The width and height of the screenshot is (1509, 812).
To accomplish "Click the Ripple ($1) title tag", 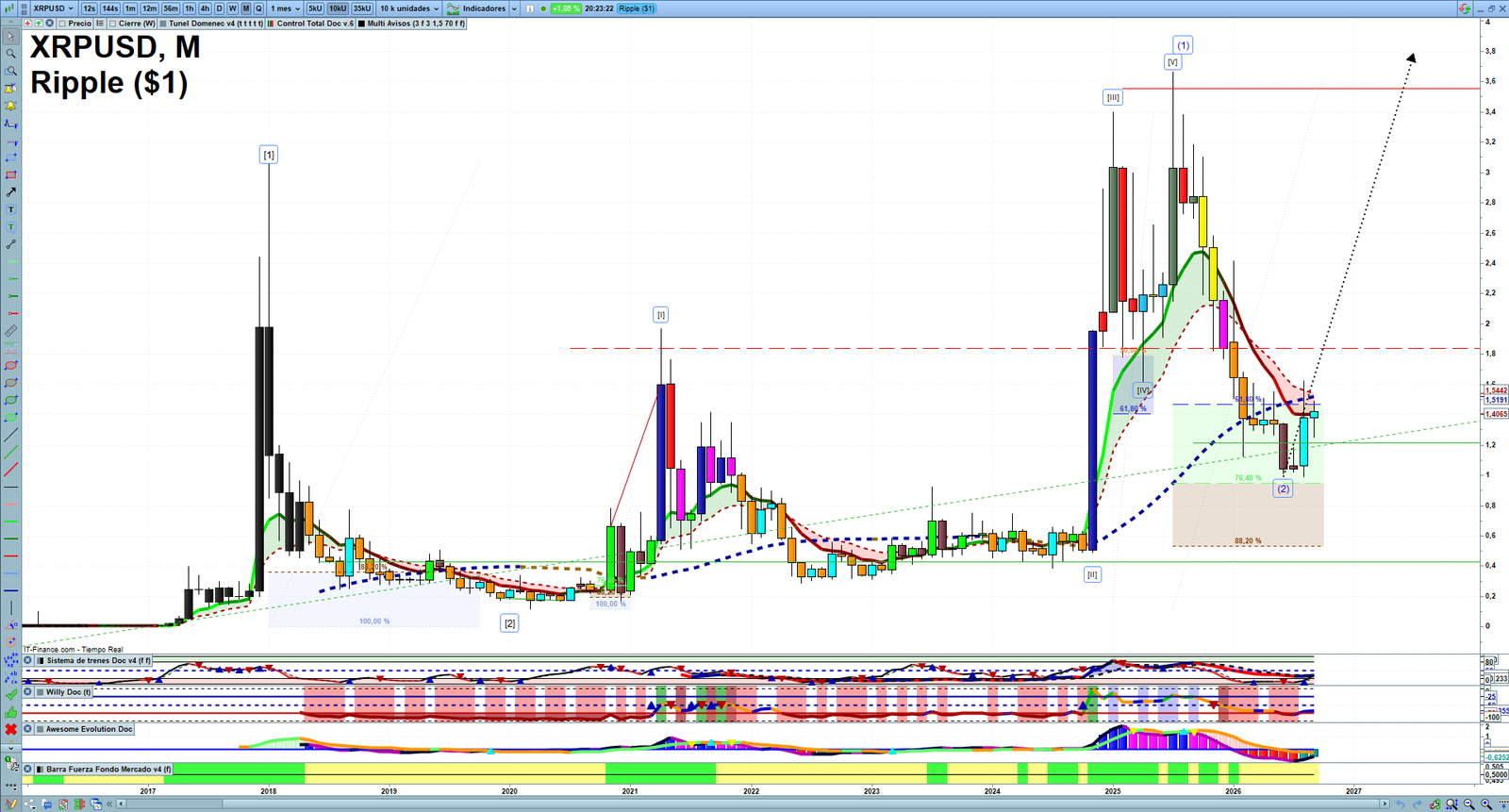I will 637,8.
